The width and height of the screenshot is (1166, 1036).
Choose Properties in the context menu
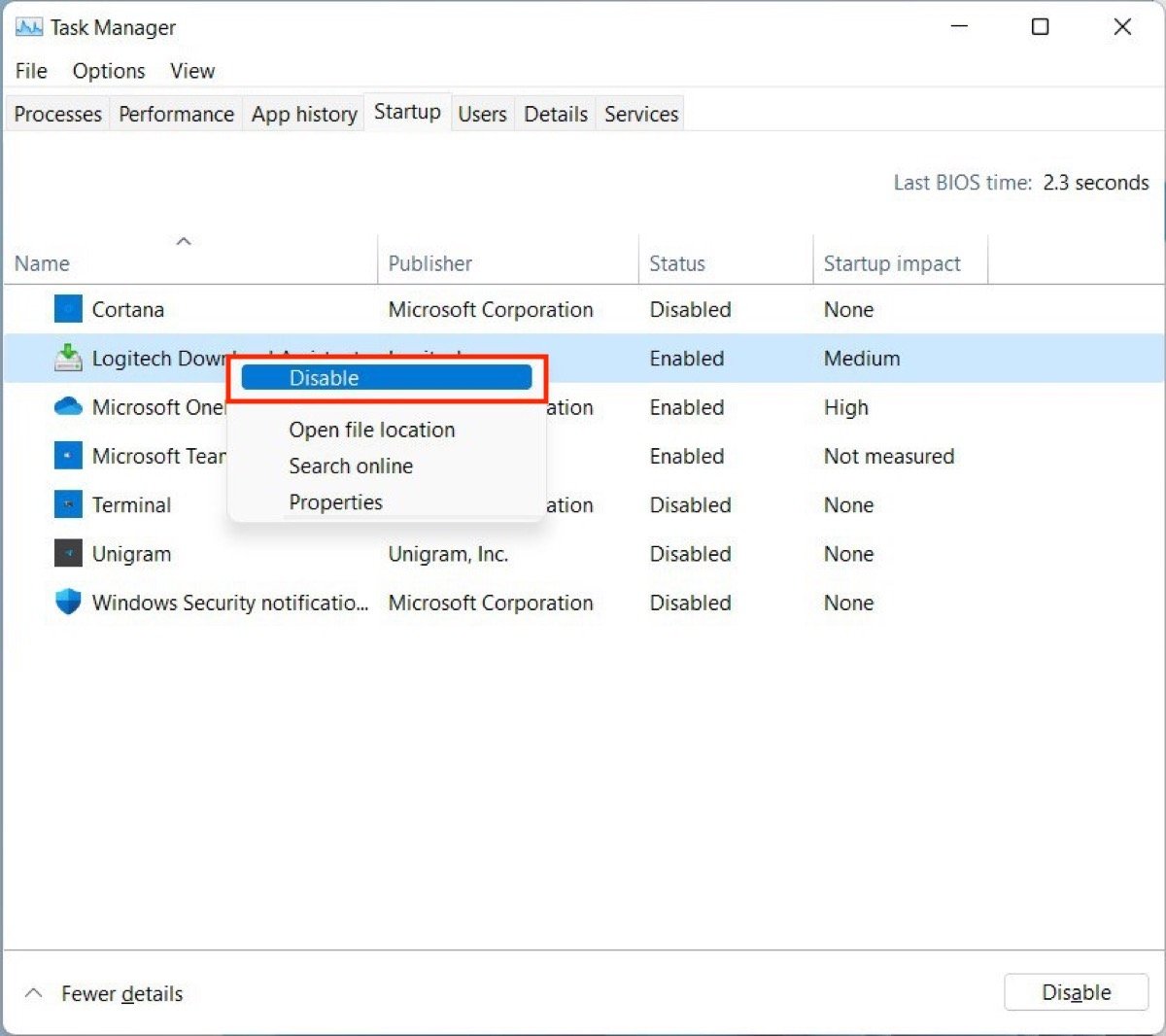pyautogui.click(x=335, y=502)
